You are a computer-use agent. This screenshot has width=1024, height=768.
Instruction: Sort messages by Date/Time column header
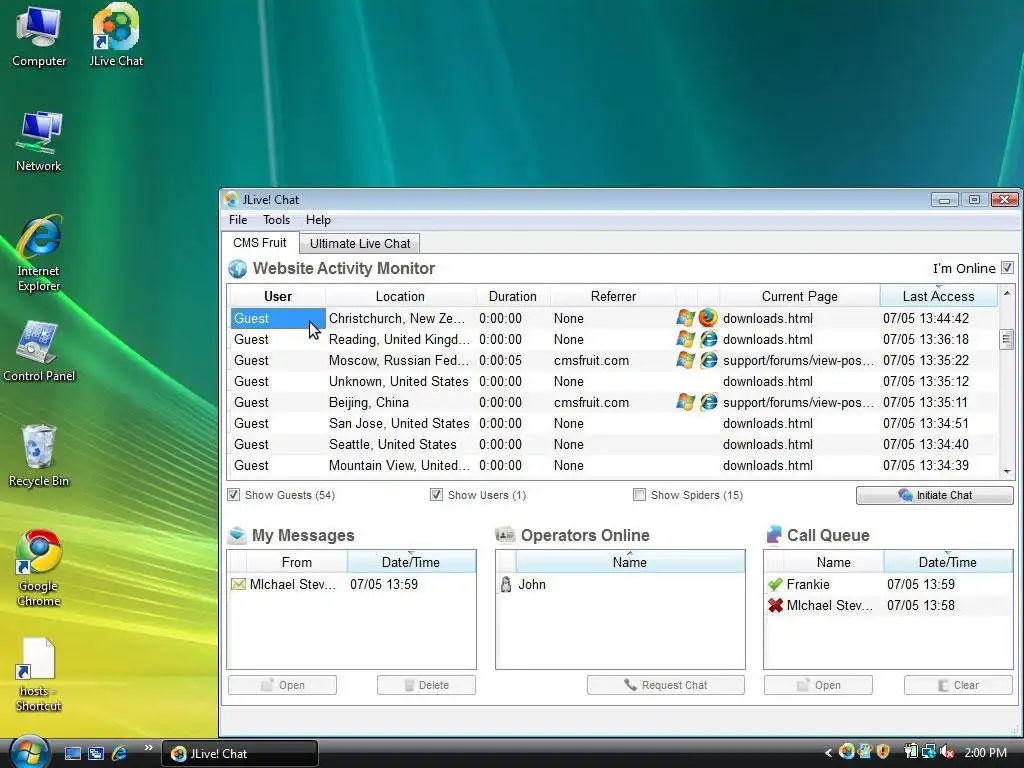(x=411, y=562)
